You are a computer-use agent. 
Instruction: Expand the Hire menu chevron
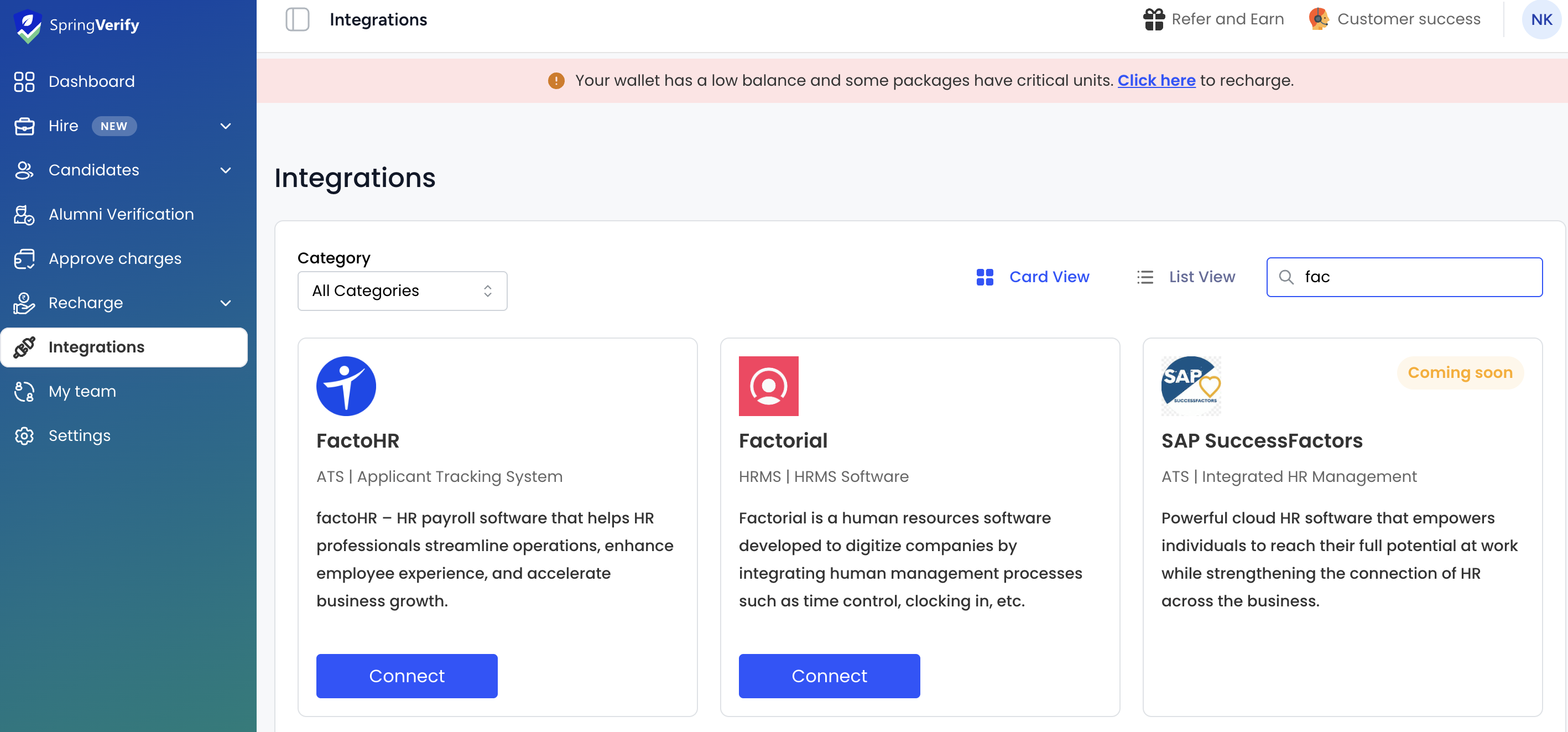(225, 126)
